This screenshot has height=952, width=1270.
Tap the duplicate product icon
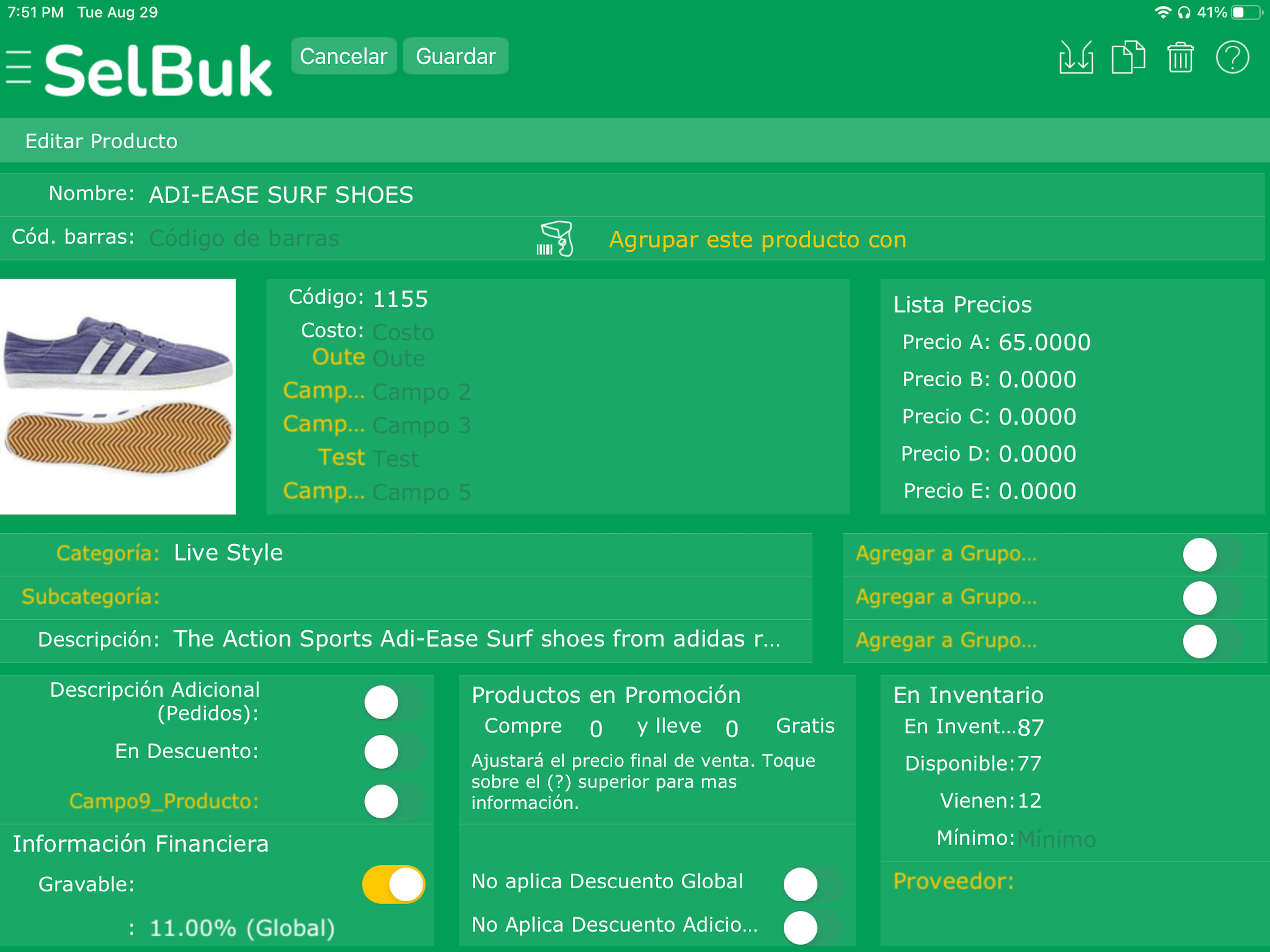(1128, 58)
